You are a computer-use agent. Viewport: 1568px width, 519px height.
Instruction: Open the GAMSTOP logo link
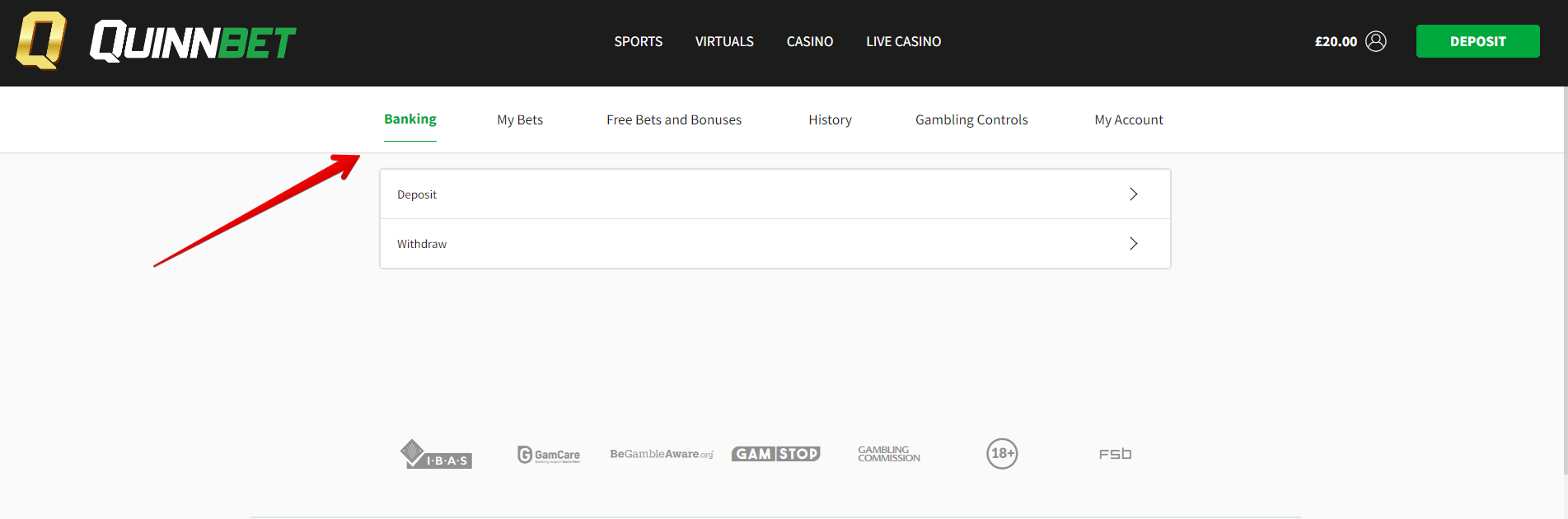(x=775, y=454)
